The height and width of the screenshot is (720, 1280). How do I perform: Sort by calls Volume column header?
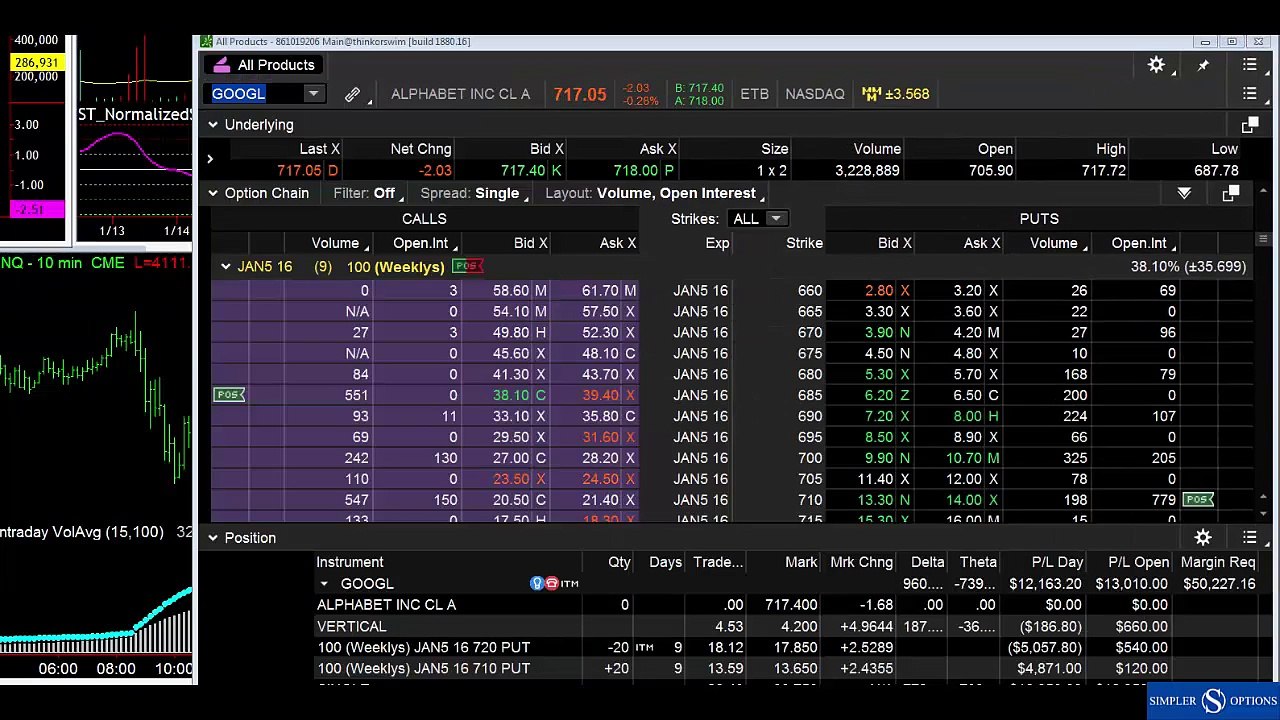(x=335, y=243)
